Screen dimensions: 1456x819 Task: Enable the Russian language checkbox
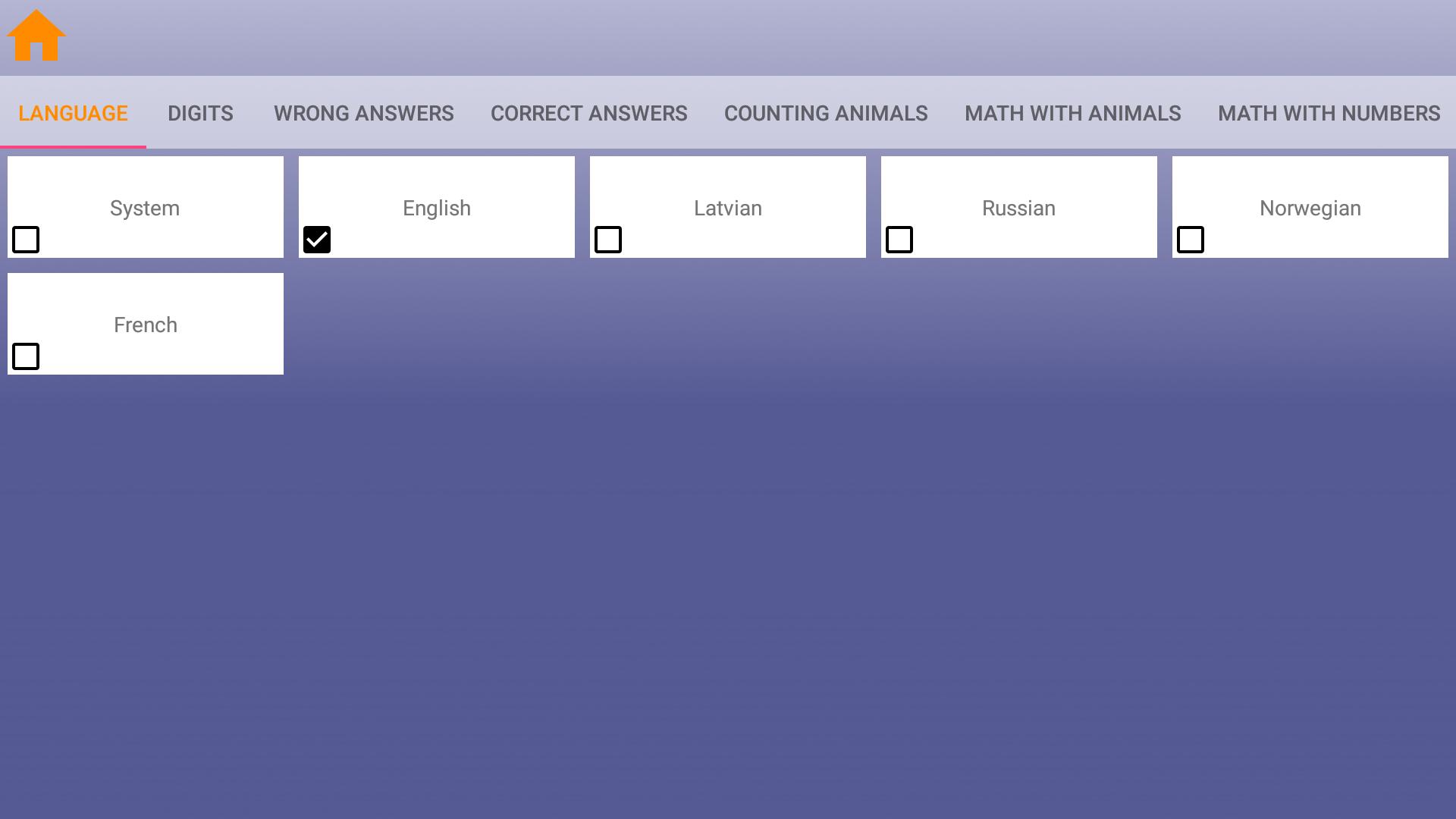[899, 240]
